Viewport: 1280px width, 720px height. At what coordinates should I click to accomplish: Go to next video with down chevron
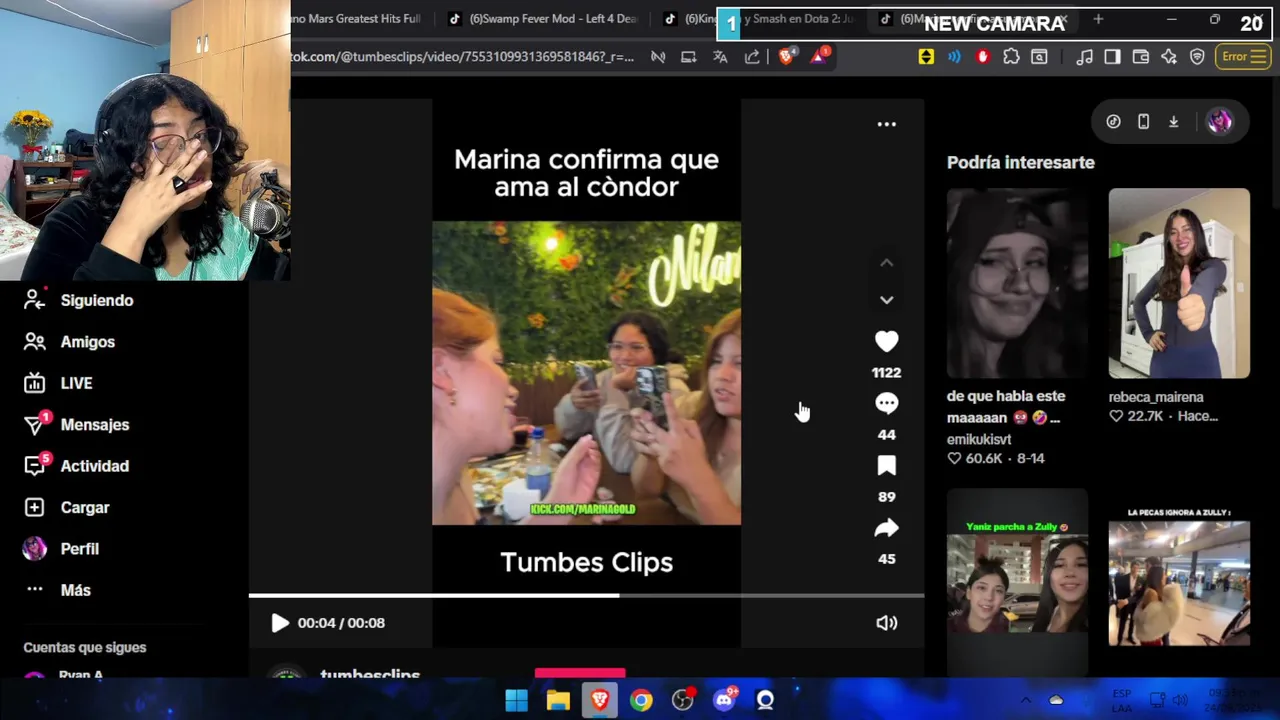(x=886, y=300)
